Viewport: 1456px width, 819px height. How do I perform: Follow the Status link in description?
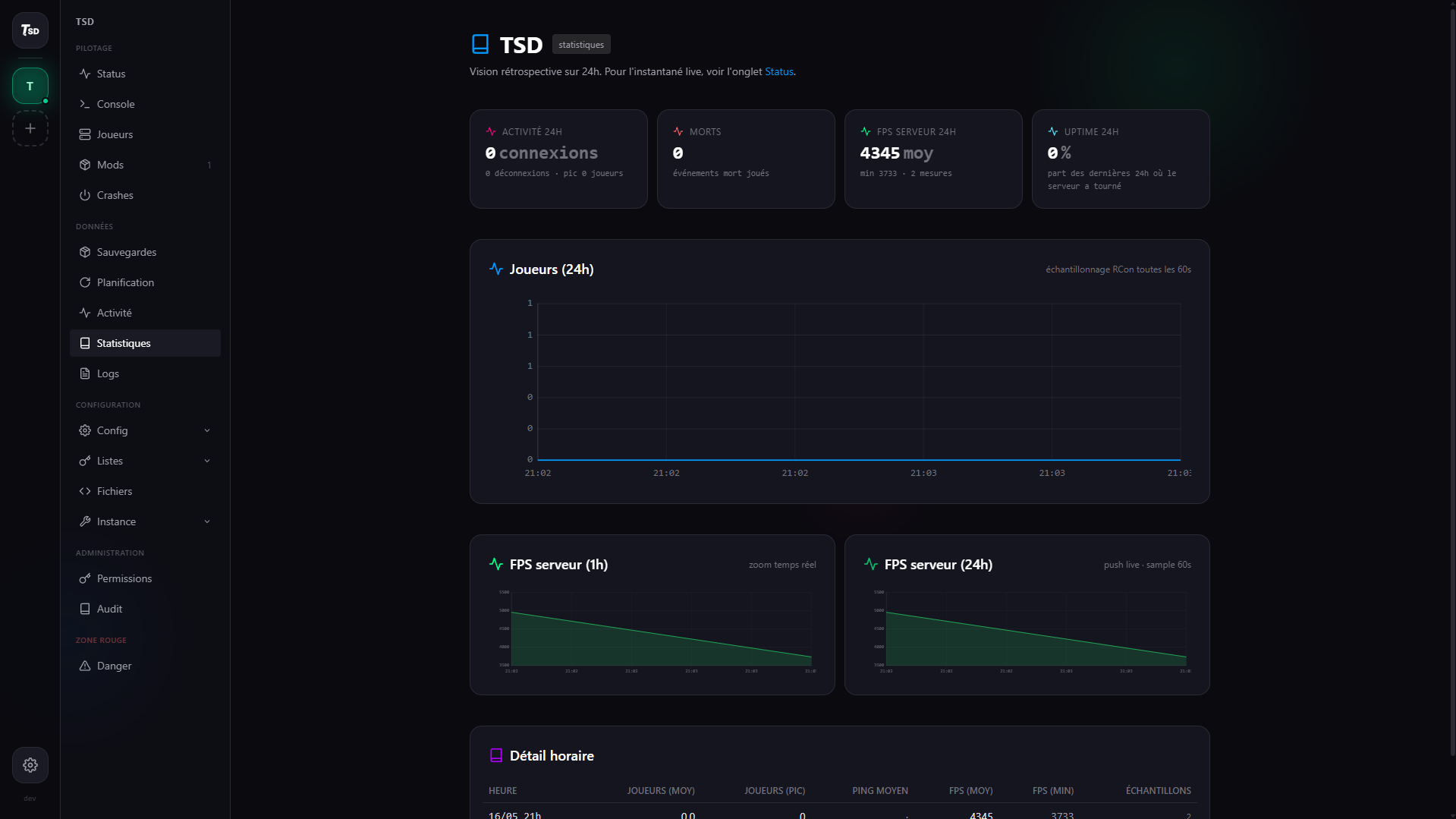778,71
